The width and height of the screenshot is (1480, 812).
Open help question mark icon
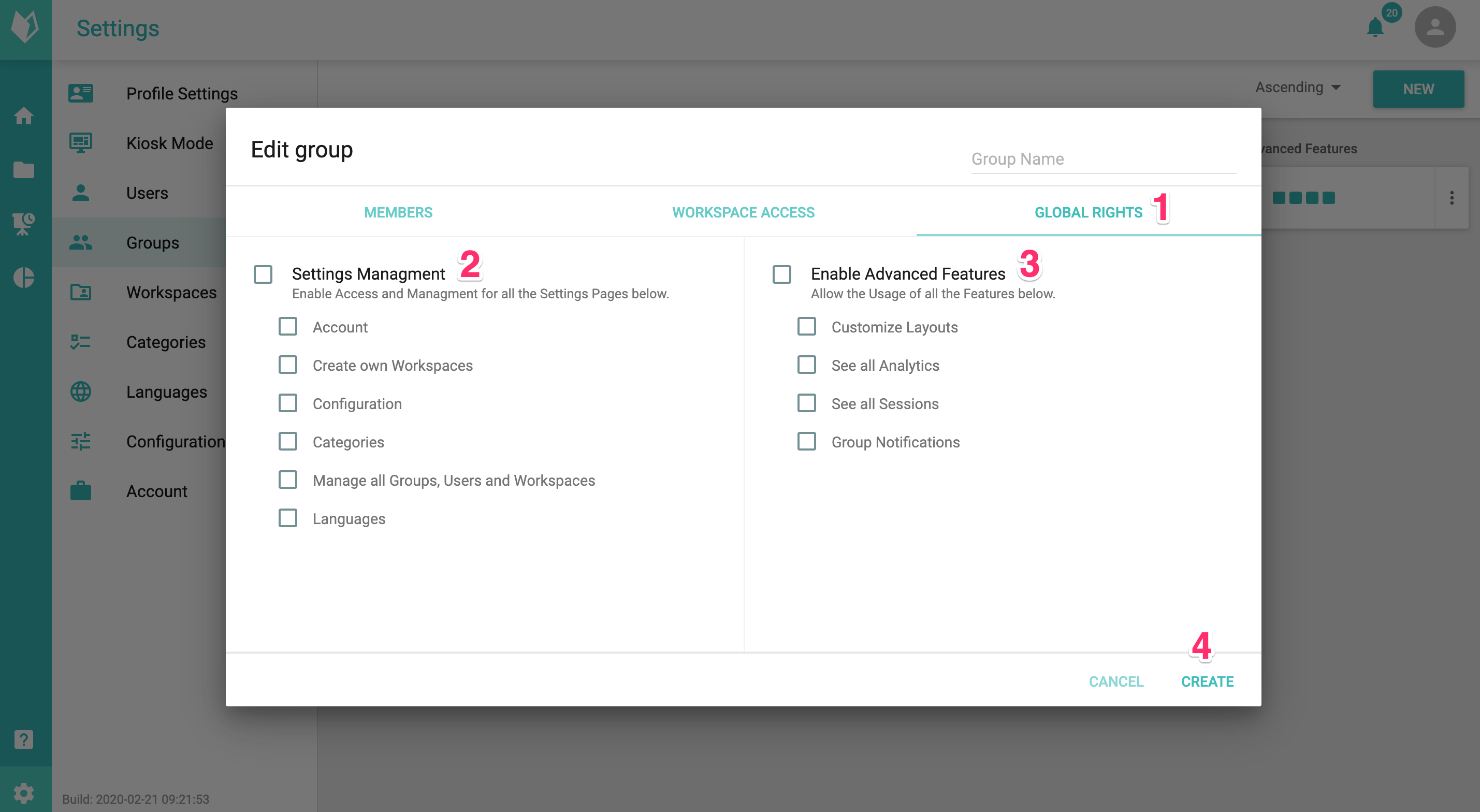coord(23,739)
